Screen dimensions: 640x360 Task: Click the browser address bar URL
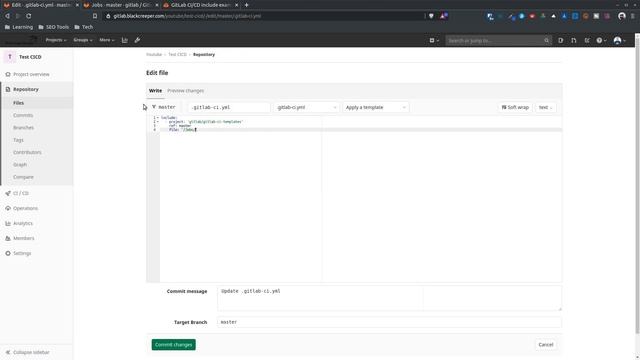(x=187, y=16)
